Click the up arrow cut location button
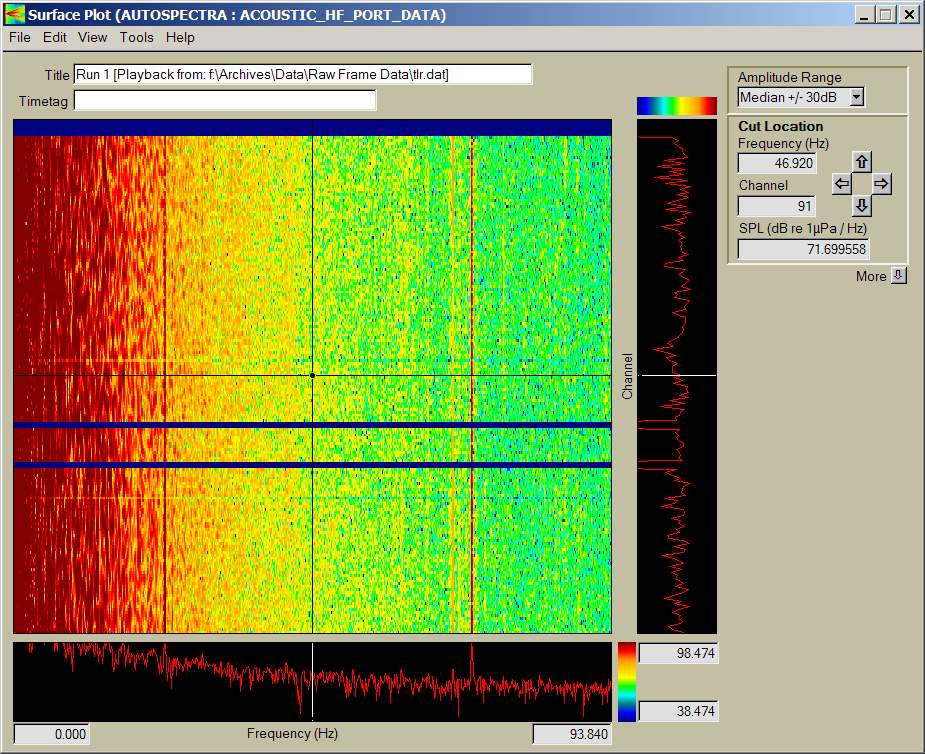Image resolution: width=925 pixels, height=754 pixels. coord(862,162)
